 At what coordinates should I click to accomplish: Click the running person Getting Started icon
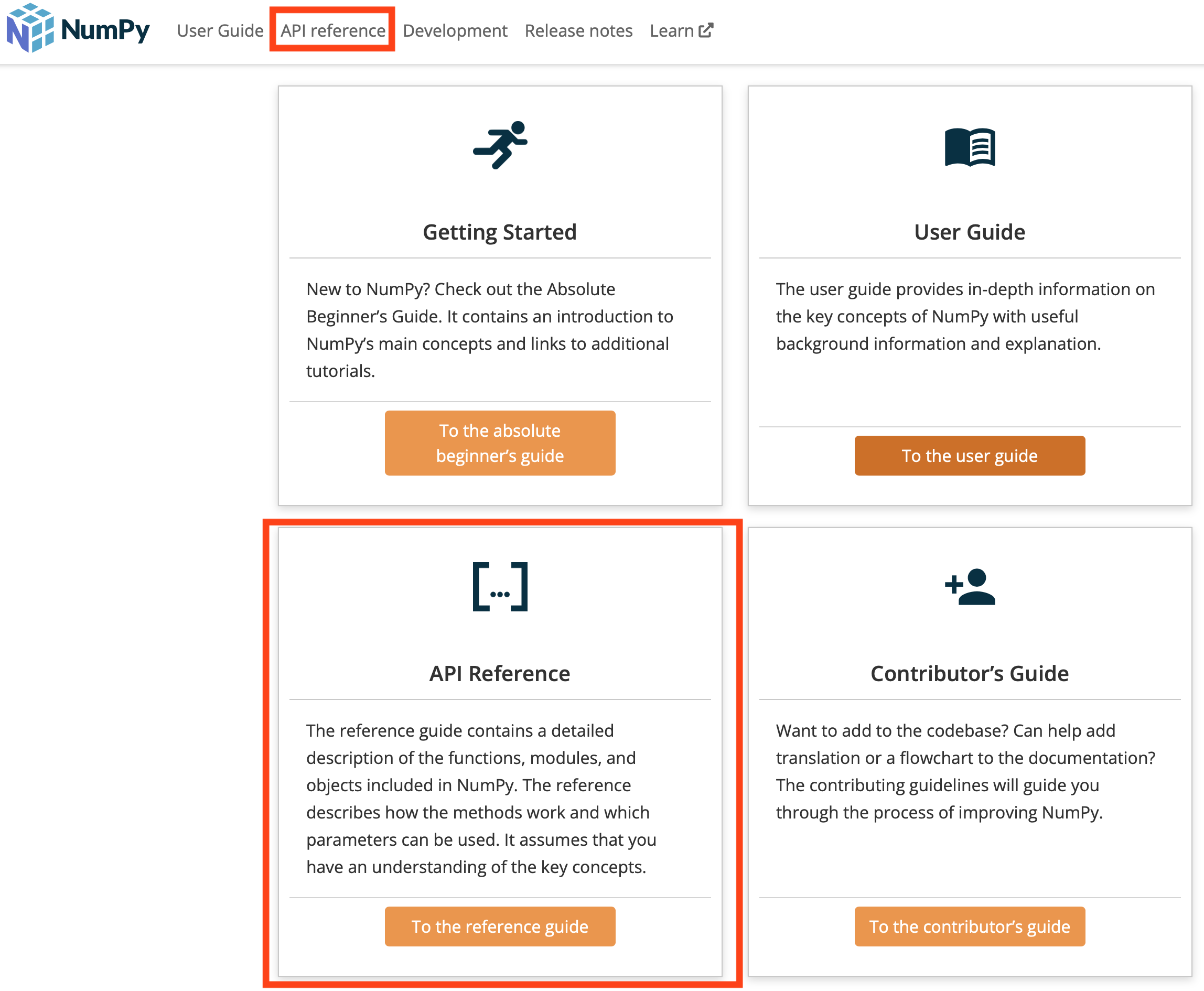click(500, 145)
